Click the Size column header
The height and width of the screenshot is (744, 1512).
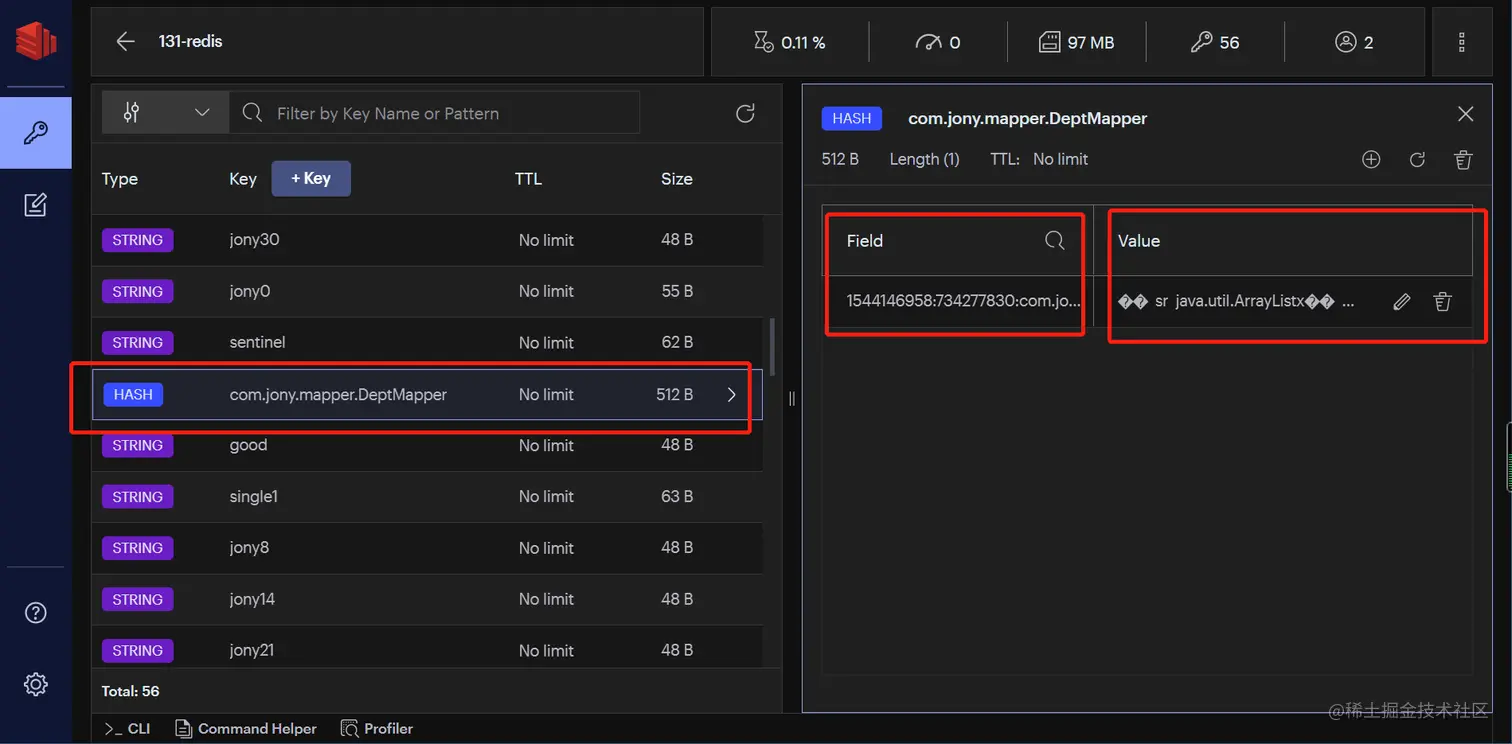tap(677, 179)
